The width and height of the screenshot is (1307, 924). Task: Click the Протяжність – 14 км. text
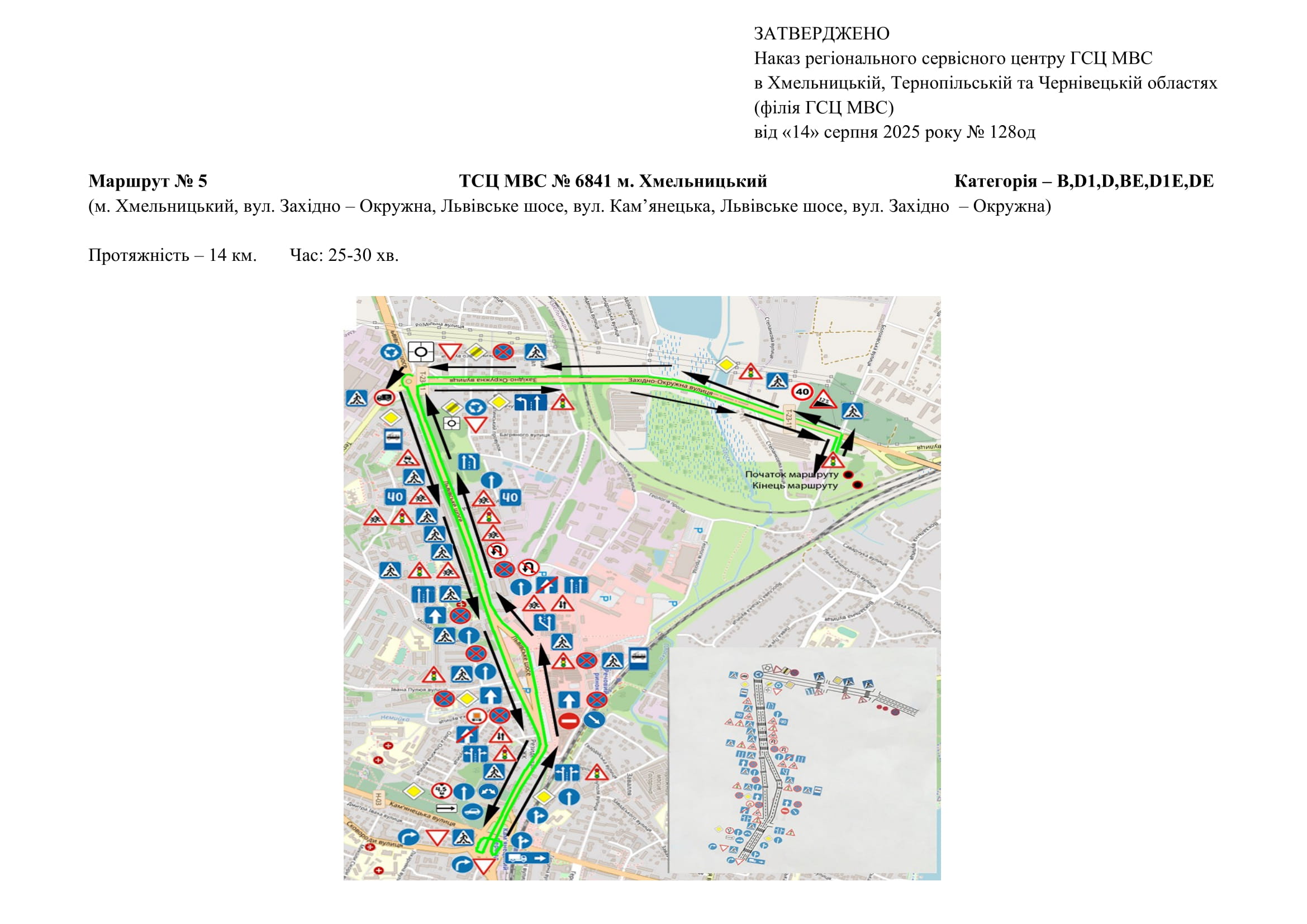[173, 255]
